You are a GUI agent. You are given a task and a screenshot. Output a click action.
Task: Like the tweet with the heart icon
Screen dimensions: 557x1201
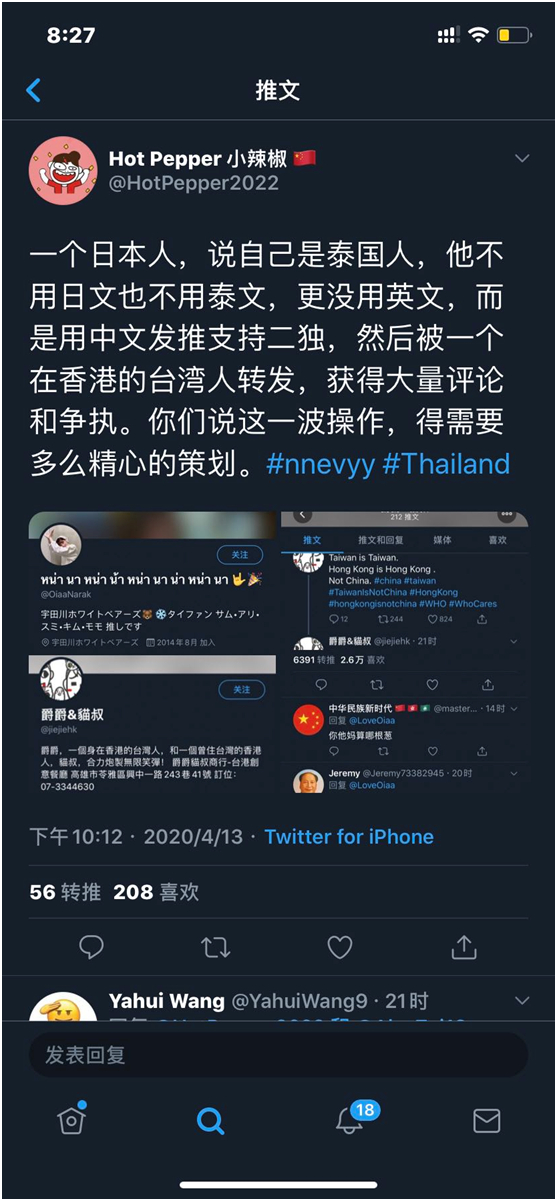tap(340, 946)
